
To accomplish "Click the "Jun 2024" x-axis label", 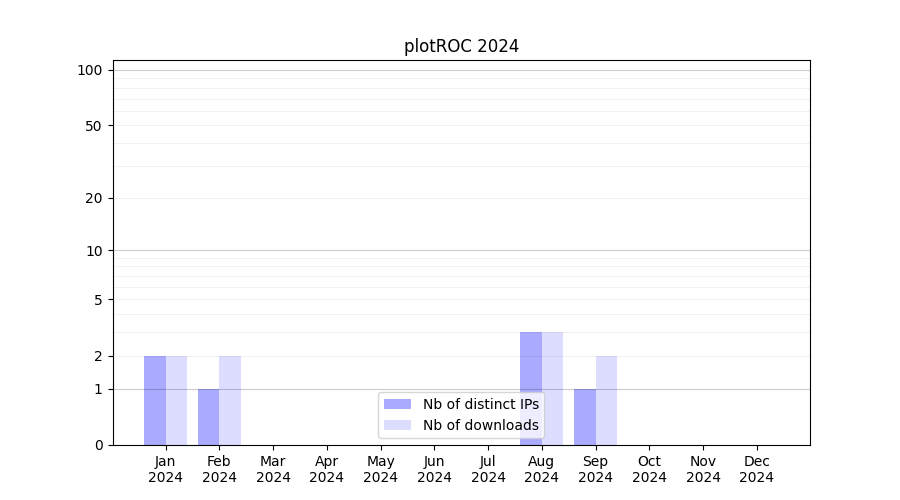I will 434,469.
